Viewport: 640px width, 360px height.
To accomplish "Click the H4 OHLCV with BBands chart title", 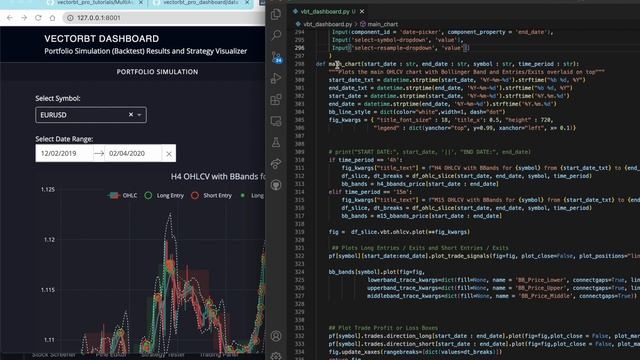I will pos(218,176).
